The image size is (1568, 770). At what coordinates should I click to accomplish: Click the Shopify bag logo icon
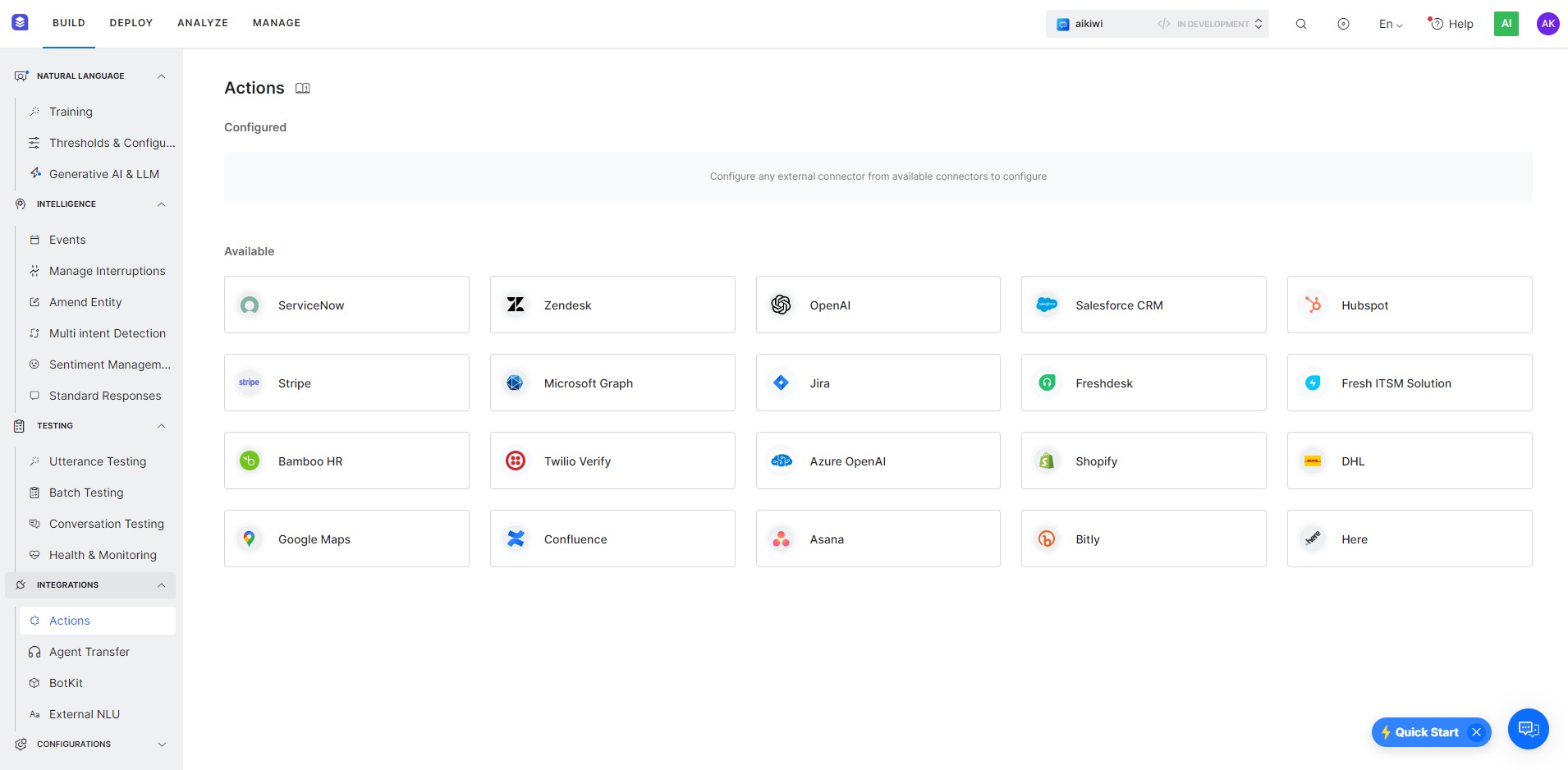pyautogui.click(x=1047, y=461)
